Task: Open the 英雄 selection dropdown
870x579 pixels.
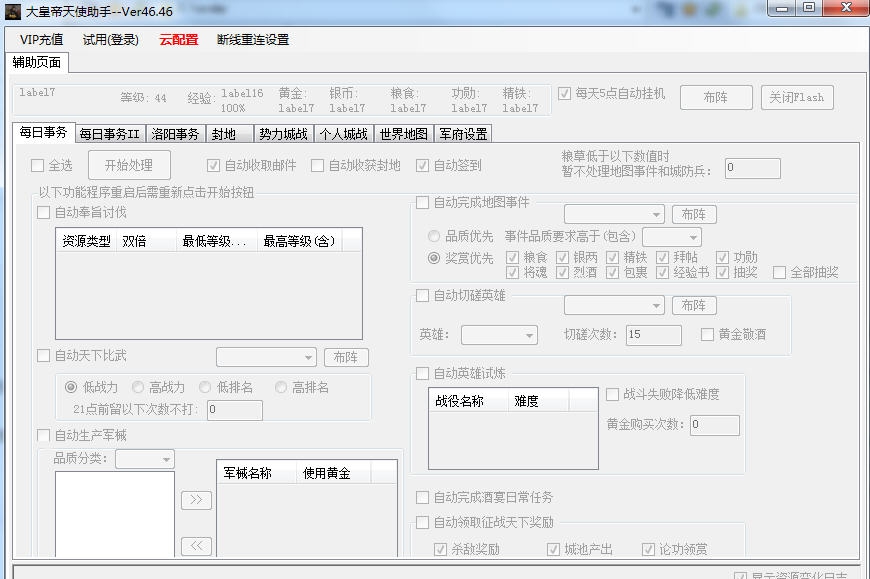Action: (x=500, y=335)
